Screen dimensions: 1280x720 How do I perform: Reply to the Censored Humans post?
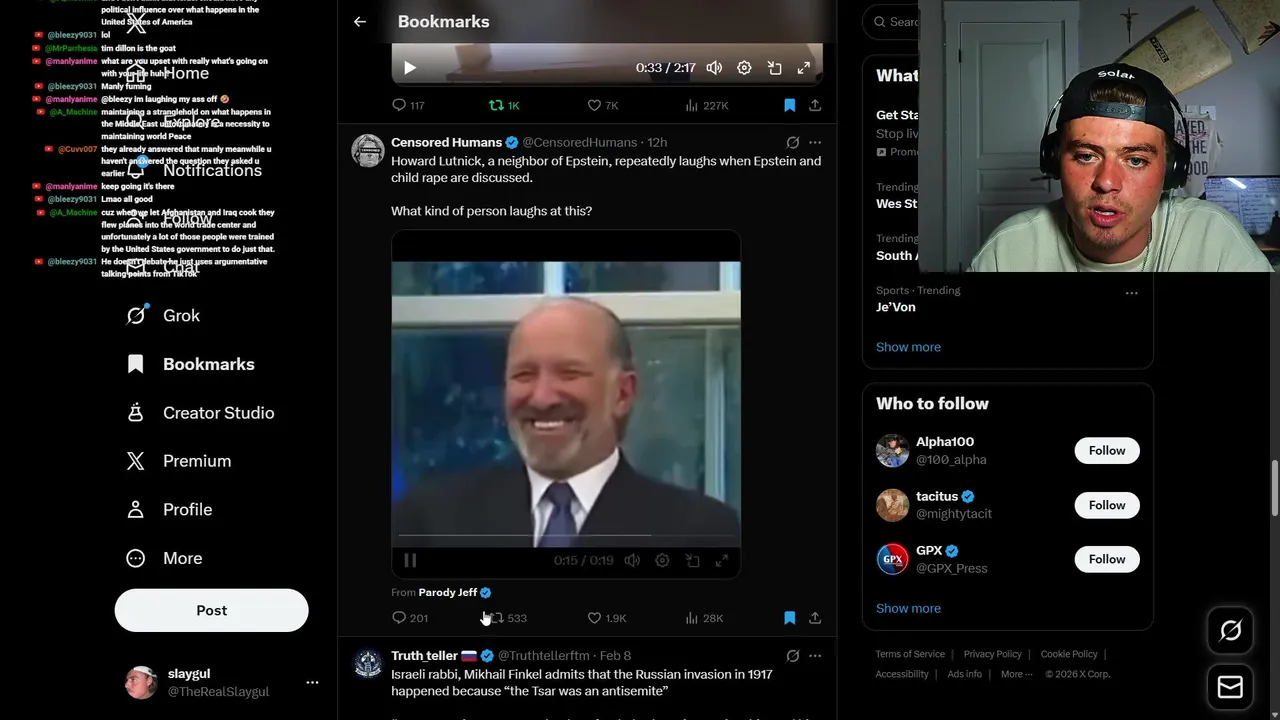point(410,618)
